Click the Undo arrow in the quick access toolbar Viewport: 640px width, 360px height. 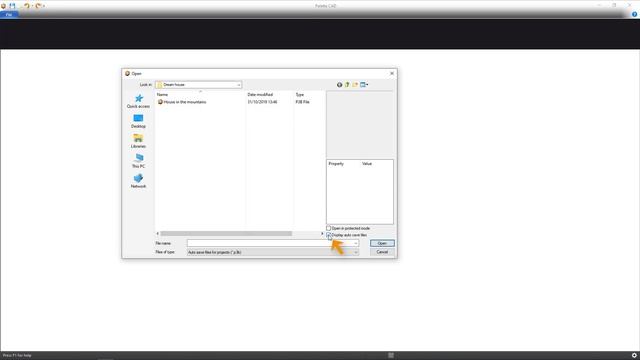[27, 6]
